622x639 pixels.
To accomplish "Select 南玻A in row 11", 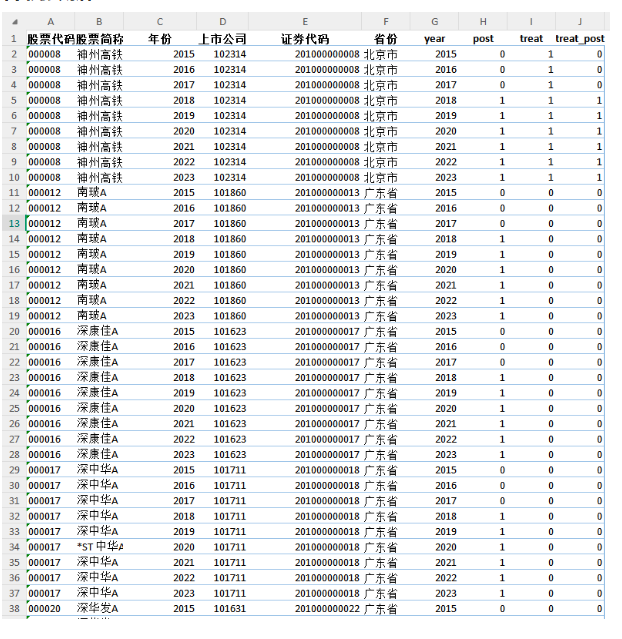I will (99, 193).
